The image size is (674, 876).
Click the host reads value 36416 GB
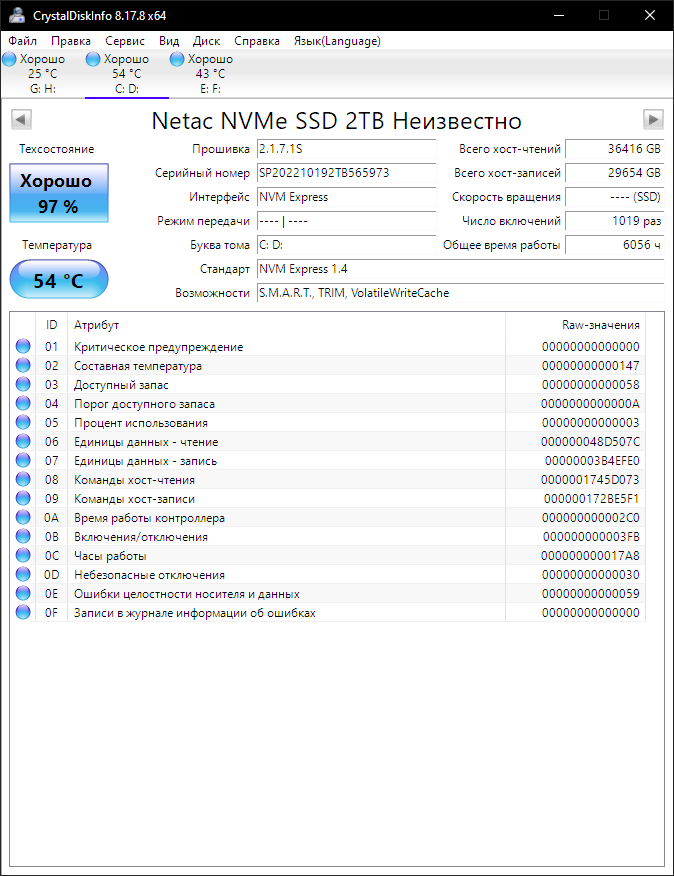615,149
